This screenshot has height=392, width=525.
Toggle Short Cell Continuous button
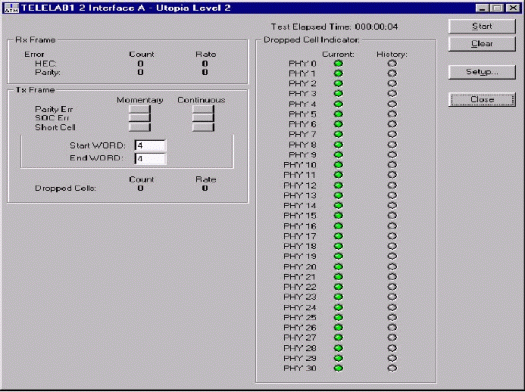click(x=203, y=127)
